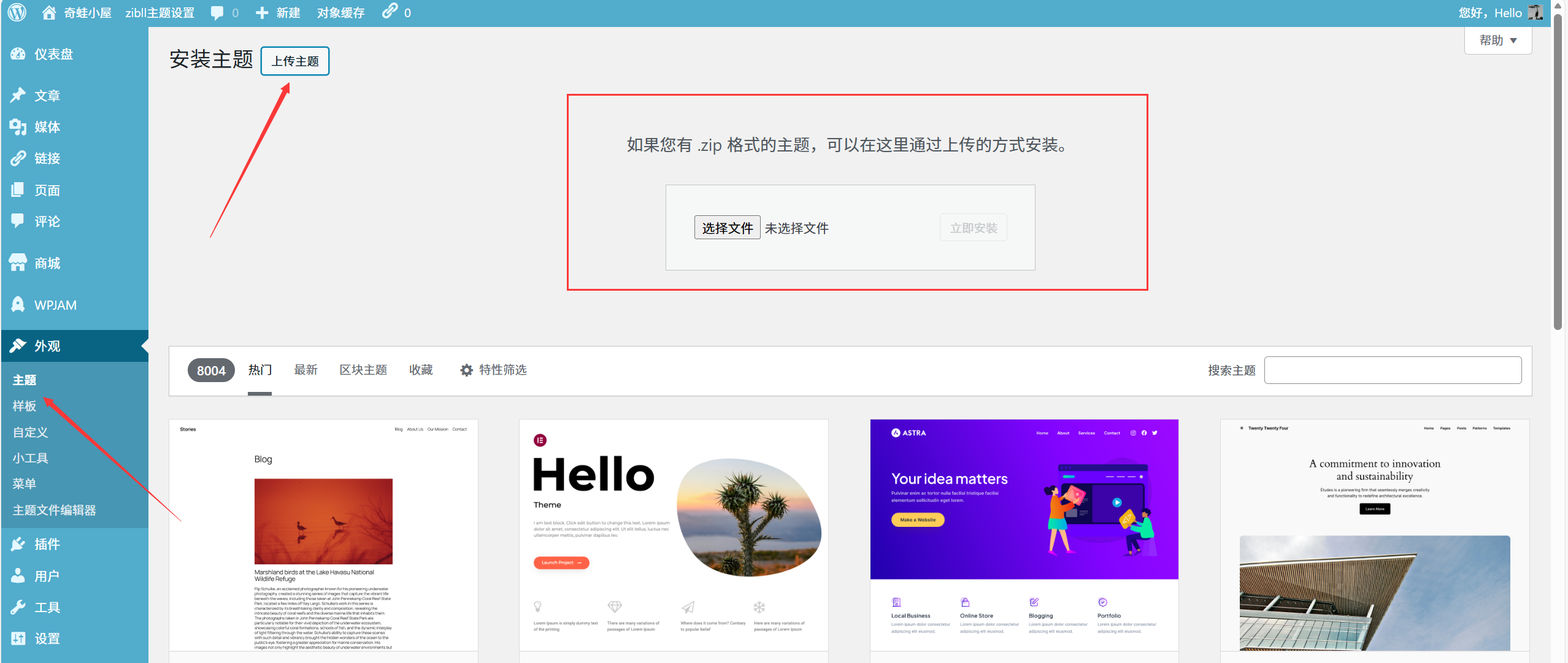Image resolution: width=1568 pixels, height=663 pixels.
Task: Click the 搜索主题 search input field
Action: click(x=1393, y=370)
